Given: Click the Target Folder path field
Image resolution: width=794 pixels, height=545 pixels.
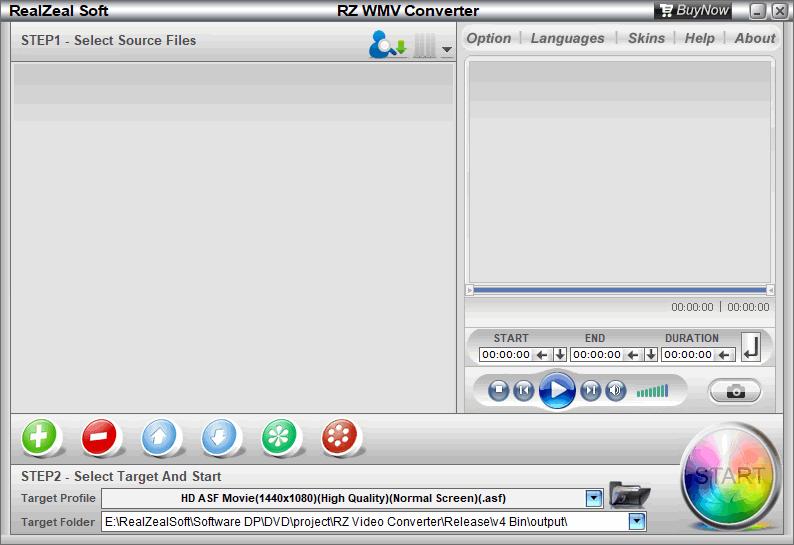Looking at the screenshot, I should point(365,522).
